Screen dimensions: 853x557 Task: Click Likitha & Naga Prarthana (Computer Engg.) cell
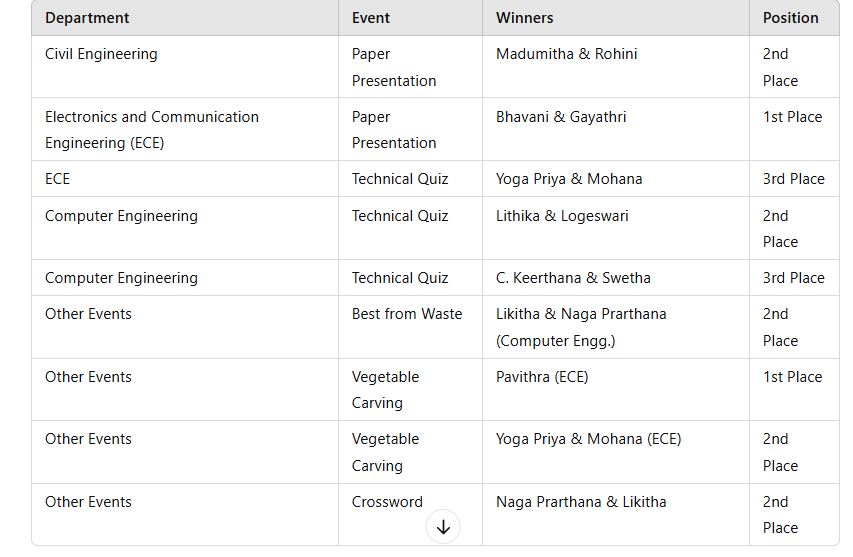615,327
